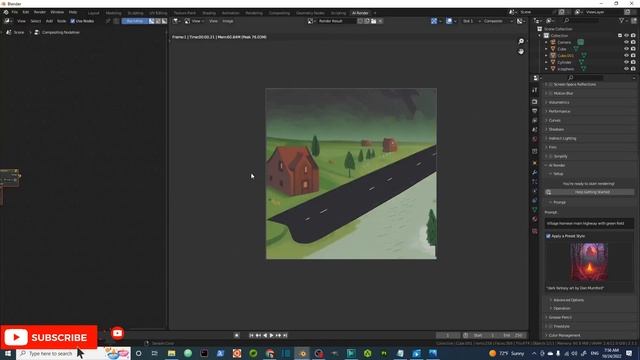Open the View Layer properties tab
The image size is (640, 360).
pos(535,120)
